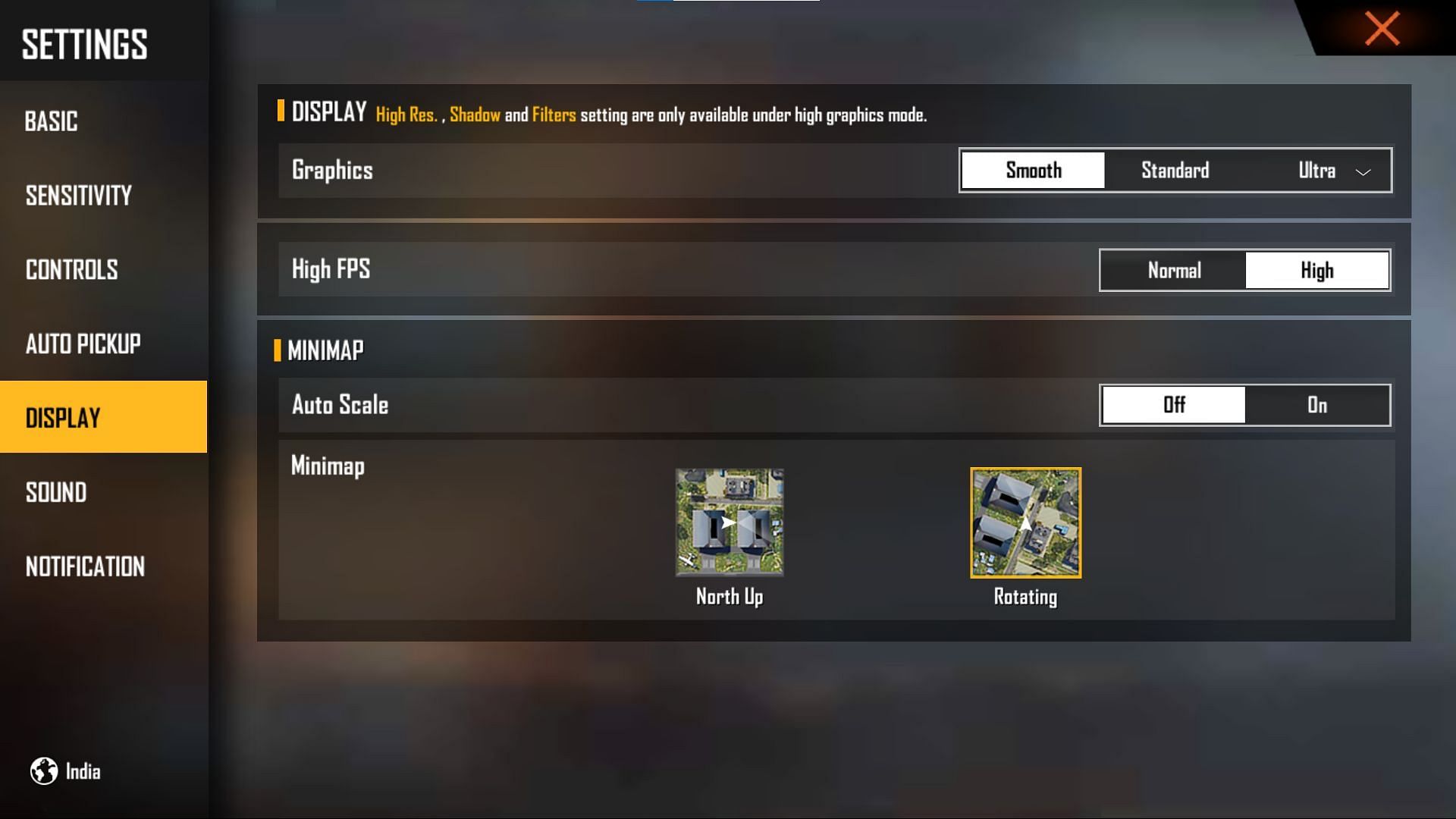Viewport: 1456px width, 819px height.
Task: Enable High FPS mode
Action: [x=1316, y=270]
